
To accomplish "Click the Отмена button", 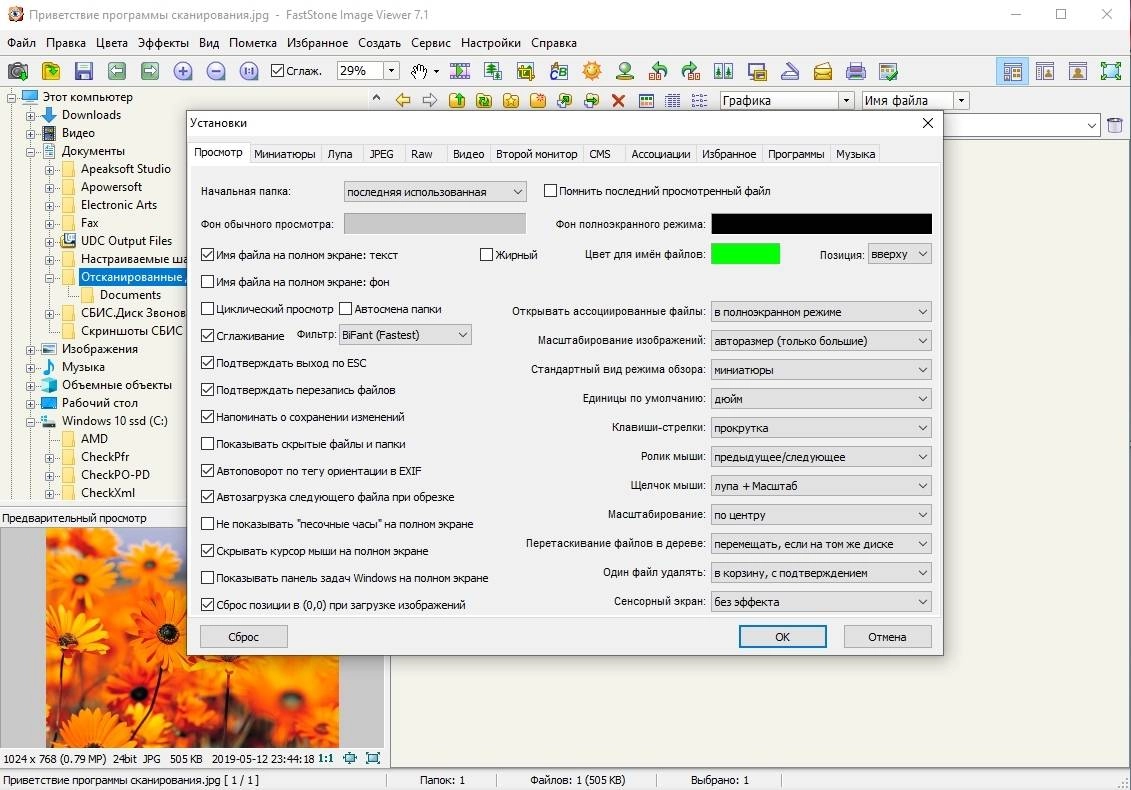I will 887,637.
